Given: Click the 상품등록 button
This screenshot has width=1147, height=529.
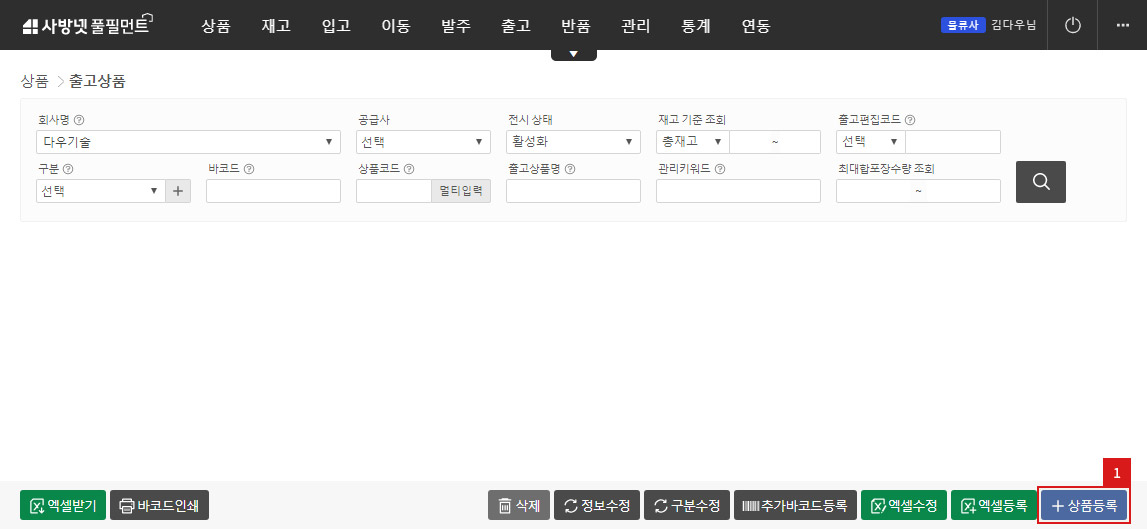Looking at the screenshot, I should (x=1084, y=505).
